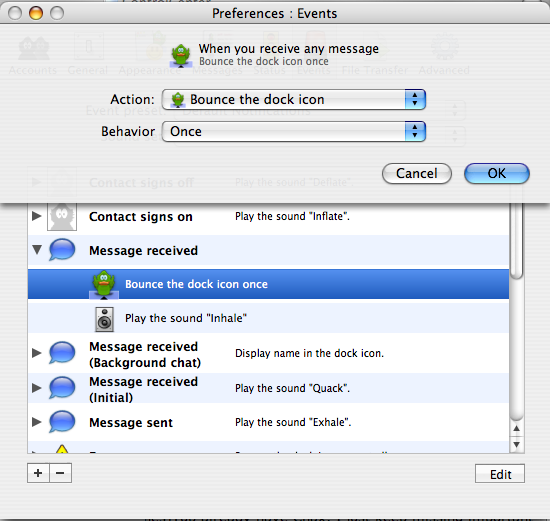Collapse the Message received group
550x521 pixels.
(x=37, y=249)
